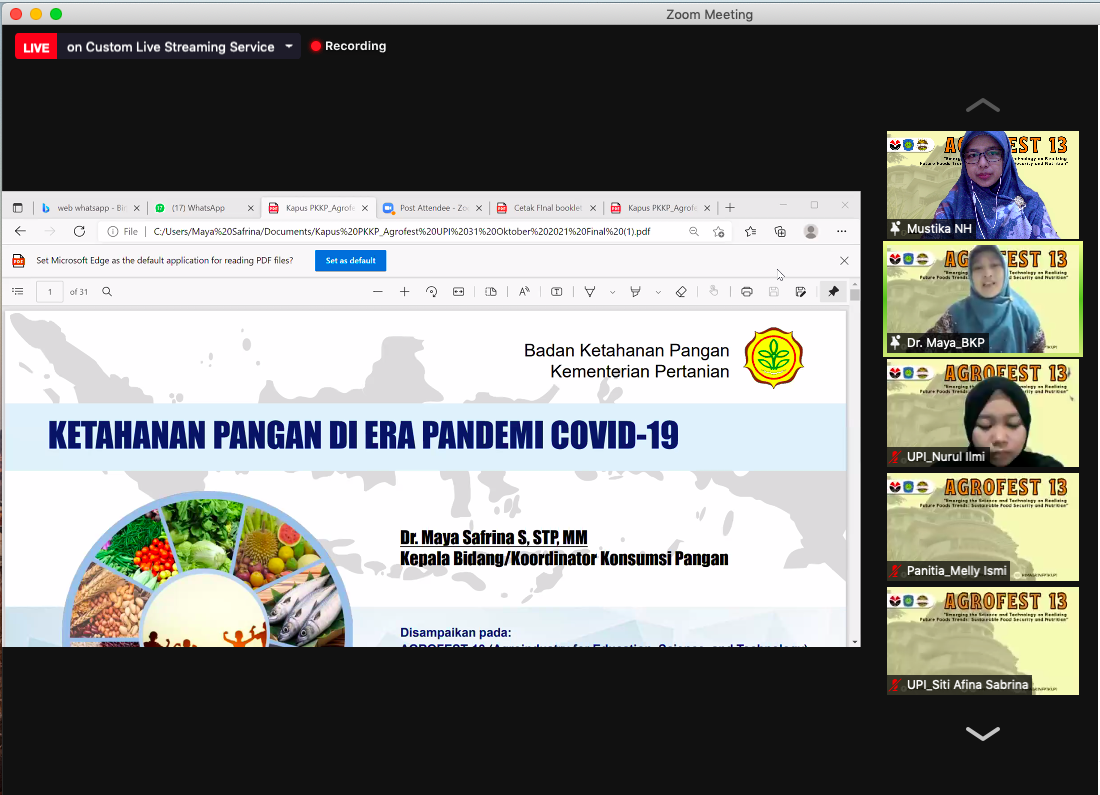Open the address bar zoom indicator
Image resolution: width=1100 pixels, height=795 pixels.
(x=694, y=232)
